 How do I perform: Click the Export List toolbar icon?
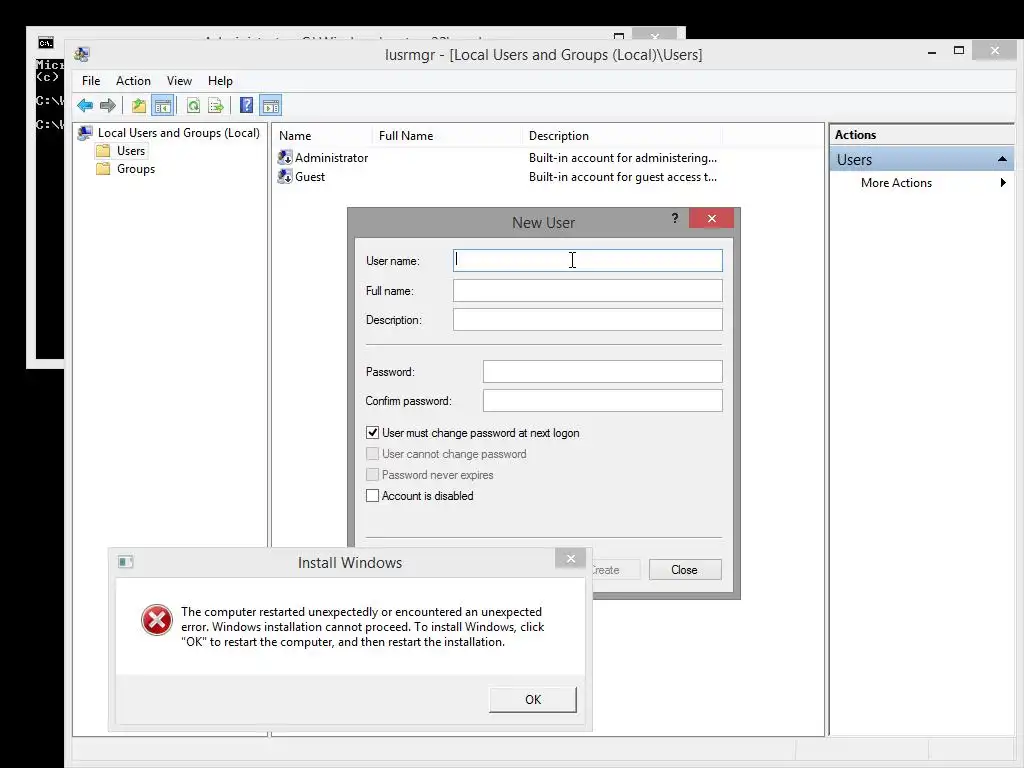coord(216,105)
